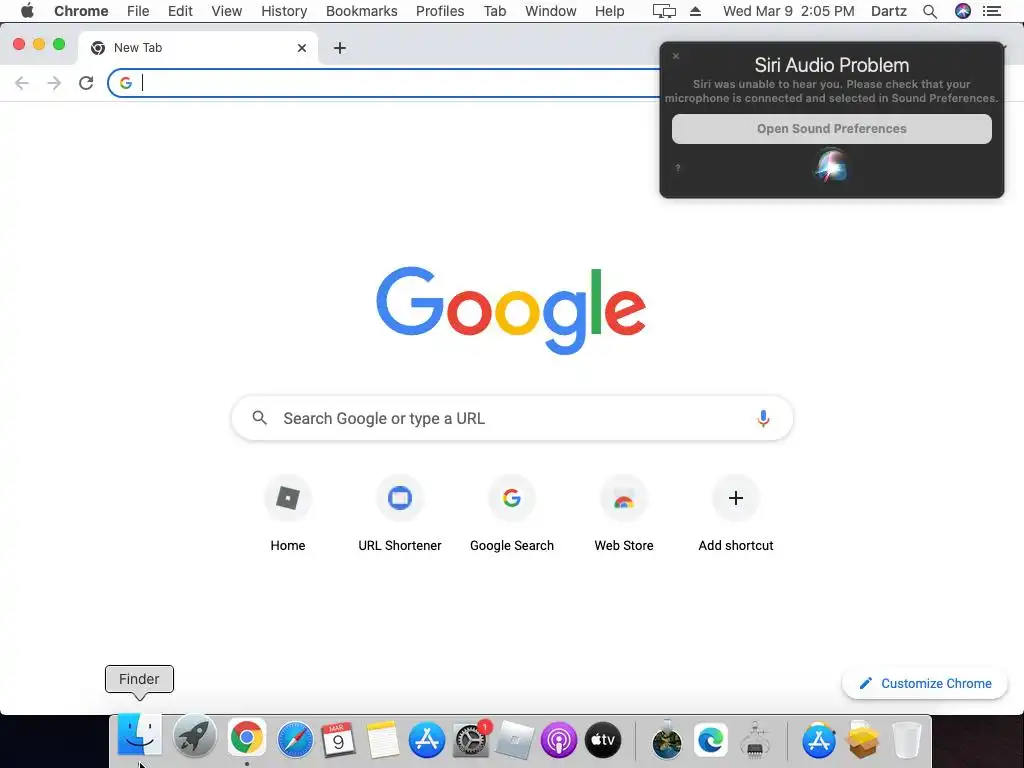The height and width of the screenshot is (768, 1024).
Task: Open the Edit menu
Action: (x=180, y=11)
